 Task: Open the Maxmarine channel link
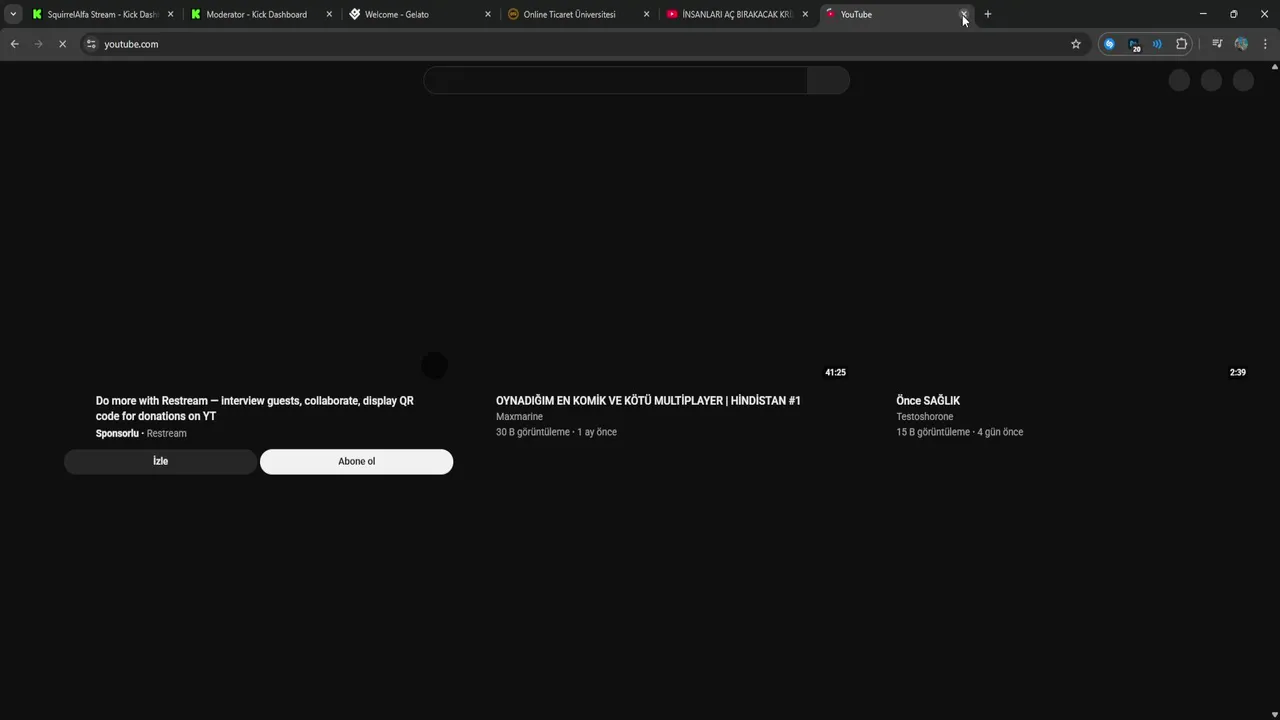point(519,416)
